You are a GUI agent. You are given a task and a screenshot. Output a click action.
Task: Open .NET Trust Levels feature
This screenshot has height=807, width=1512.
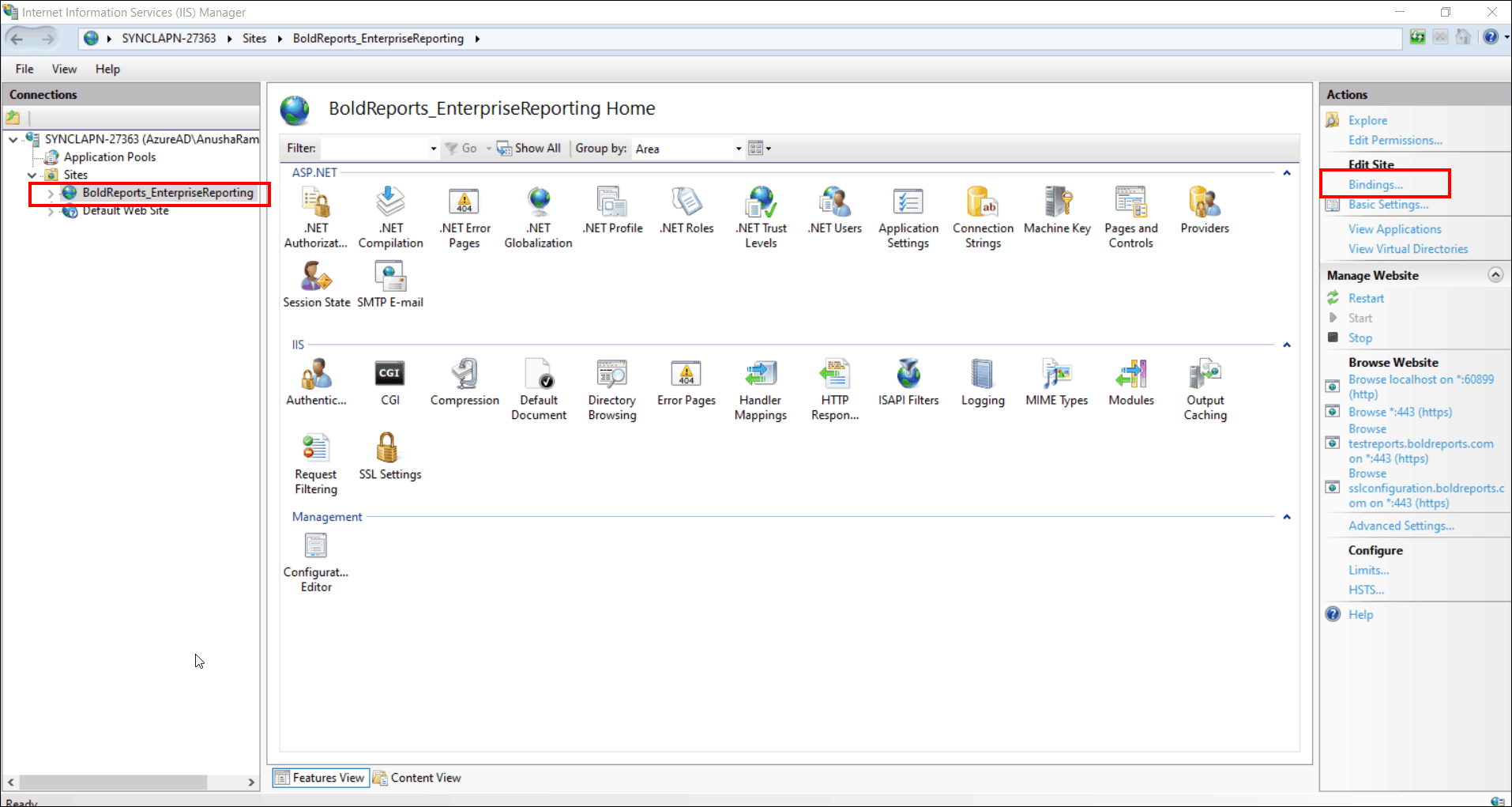point(761,217)
